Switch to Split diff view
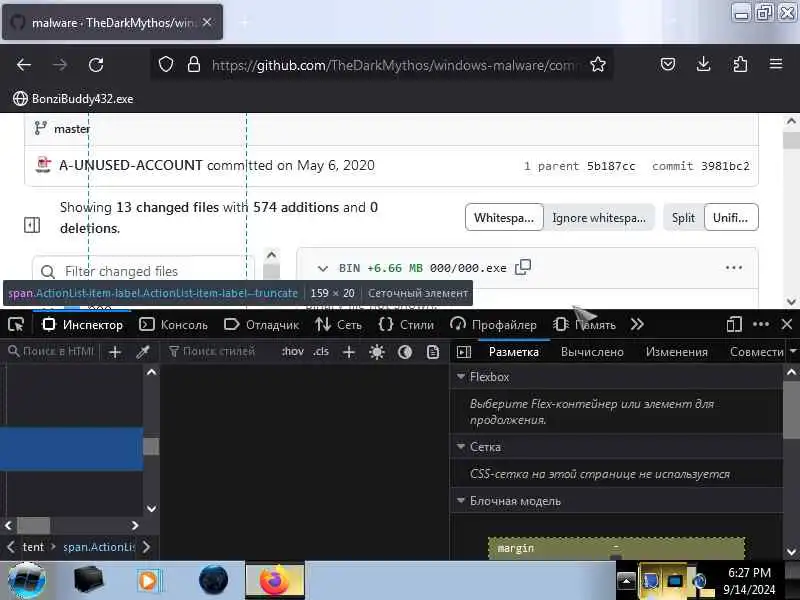The width and height of the screenshot is (800, 600). click(x=683, y=218)
